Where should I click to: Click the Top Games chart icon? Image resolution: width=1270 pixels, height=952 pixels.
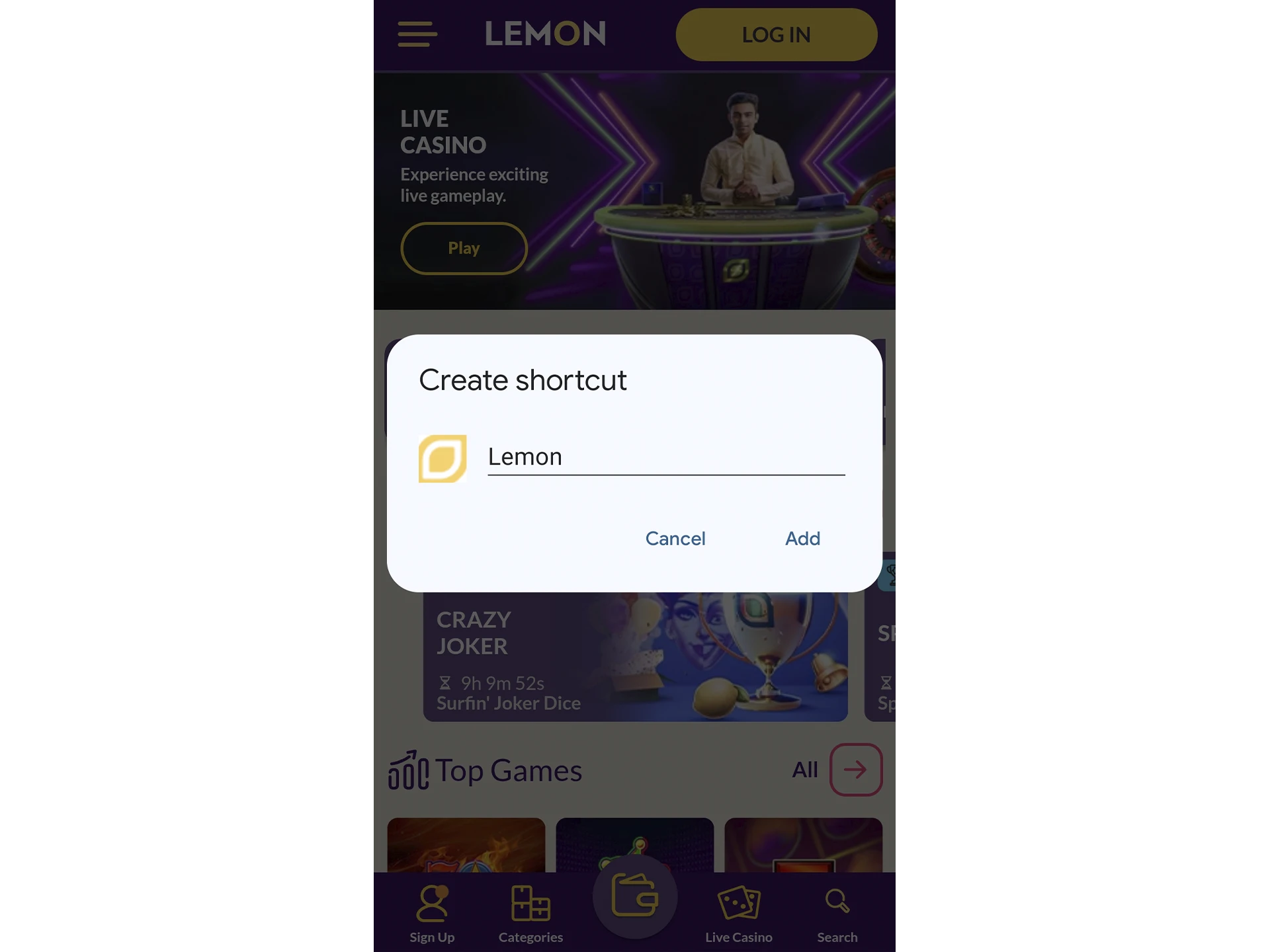point(408,770)
